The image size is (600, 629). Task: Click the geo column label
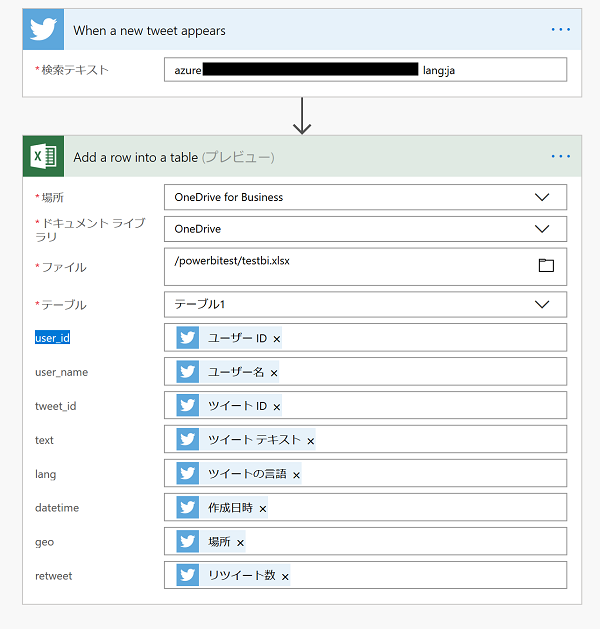pyautogui.click(x=44, y=542)
